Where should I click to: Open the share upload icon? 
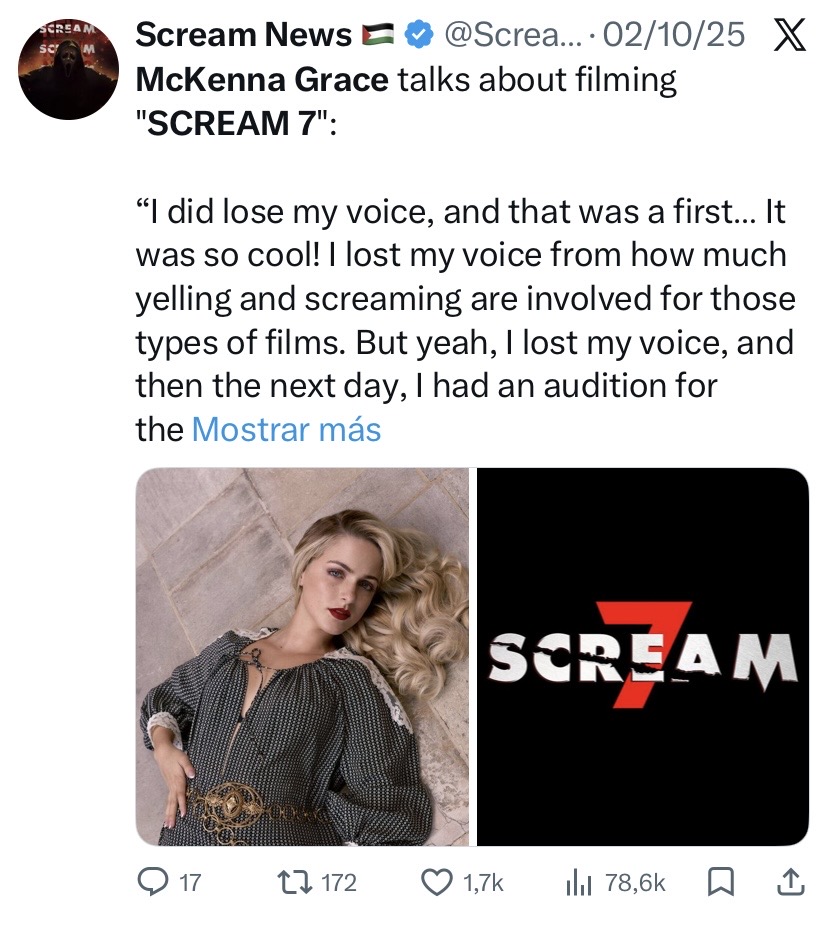pyautogui.click(x=790, y=883)
